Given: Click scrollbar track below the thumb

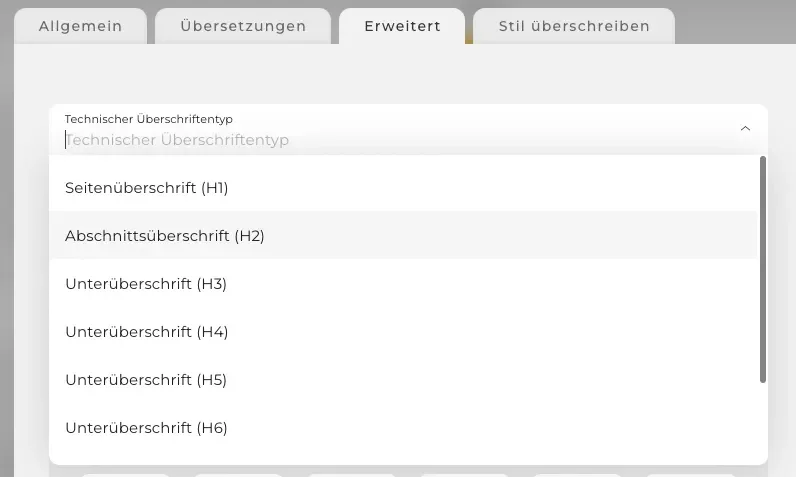Looking at the screenshot, I should coord(762,423).
